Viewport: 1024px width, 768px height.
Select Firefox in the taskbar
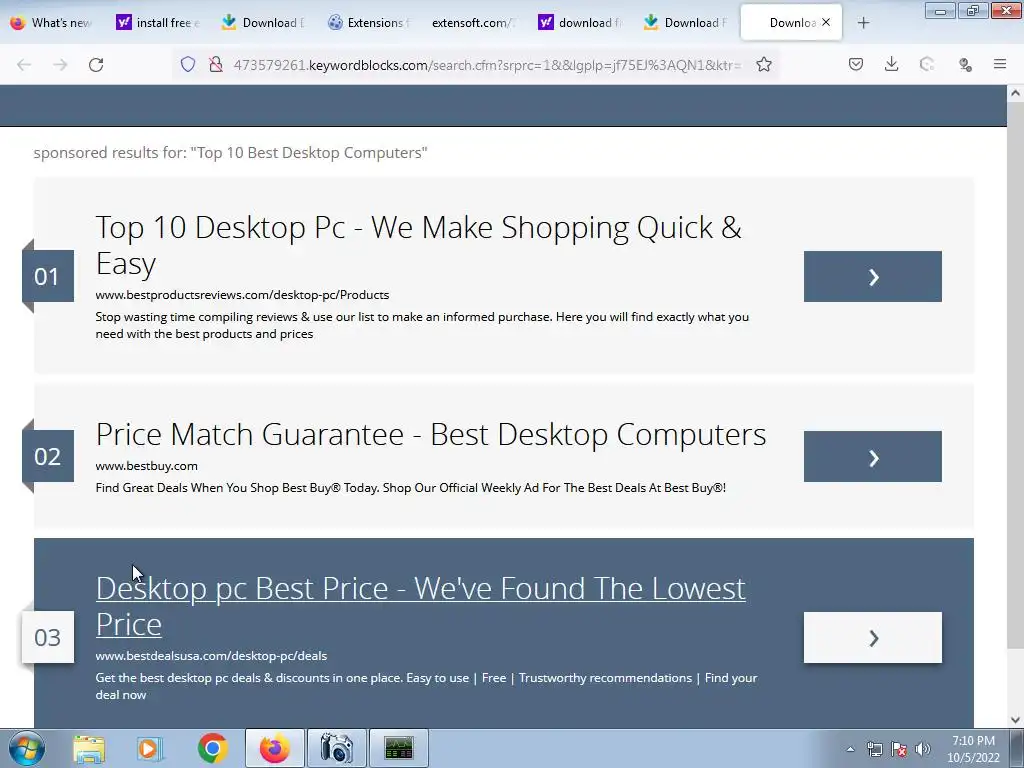(x=274, y=748)
